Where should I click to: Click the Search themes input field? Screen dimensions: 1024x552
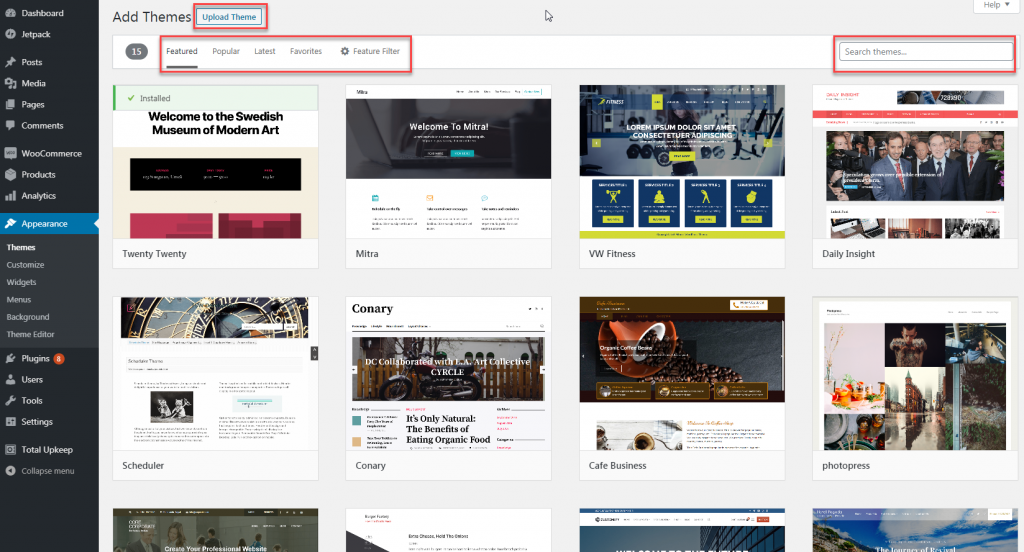[924, 52]
